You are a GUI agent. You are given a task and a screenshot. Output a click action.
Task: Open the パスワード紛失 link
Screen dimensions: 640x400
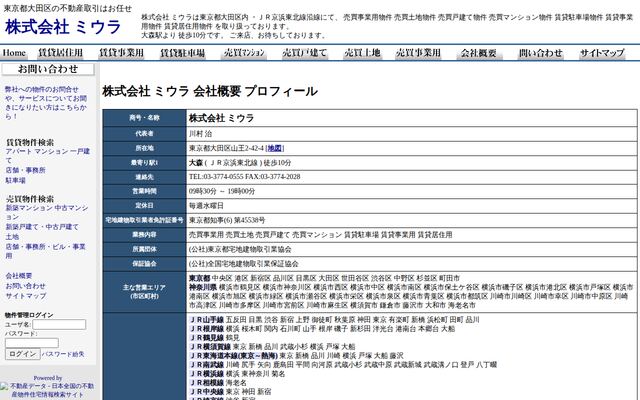[63, 354]
